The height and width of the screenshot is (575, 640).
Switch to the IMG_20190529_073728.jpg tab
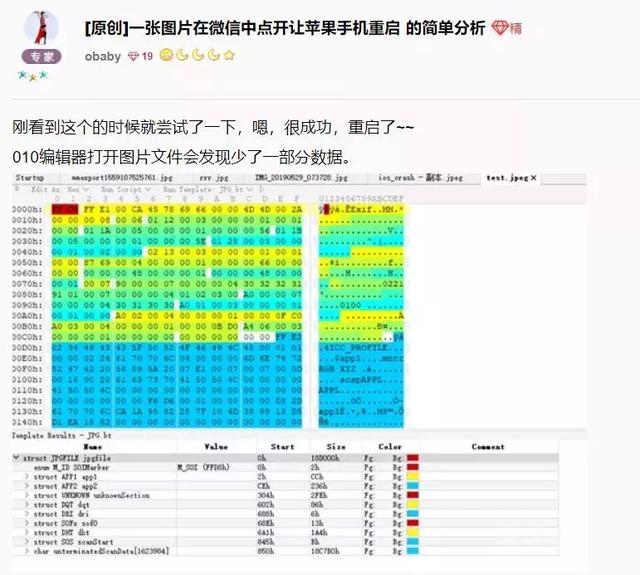point(301,178)
